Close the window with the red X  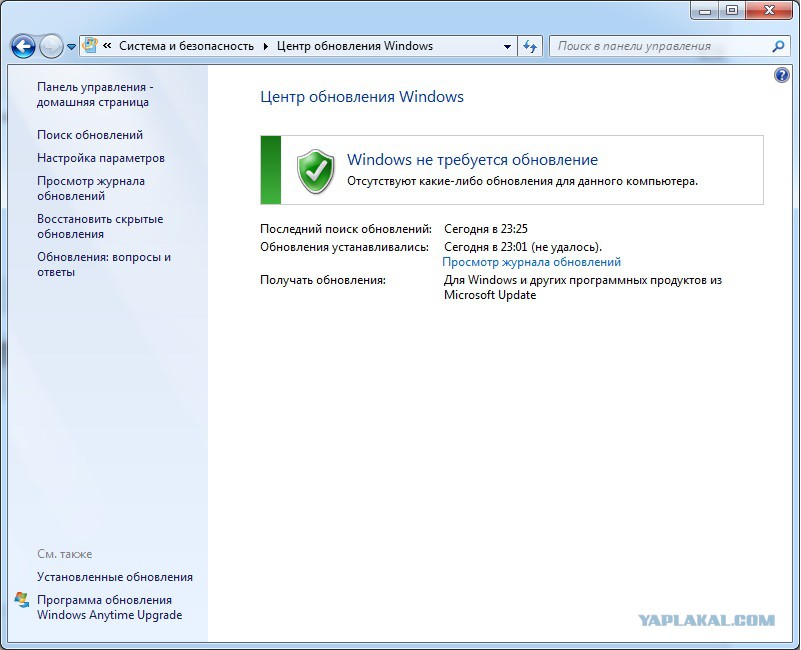769,10
